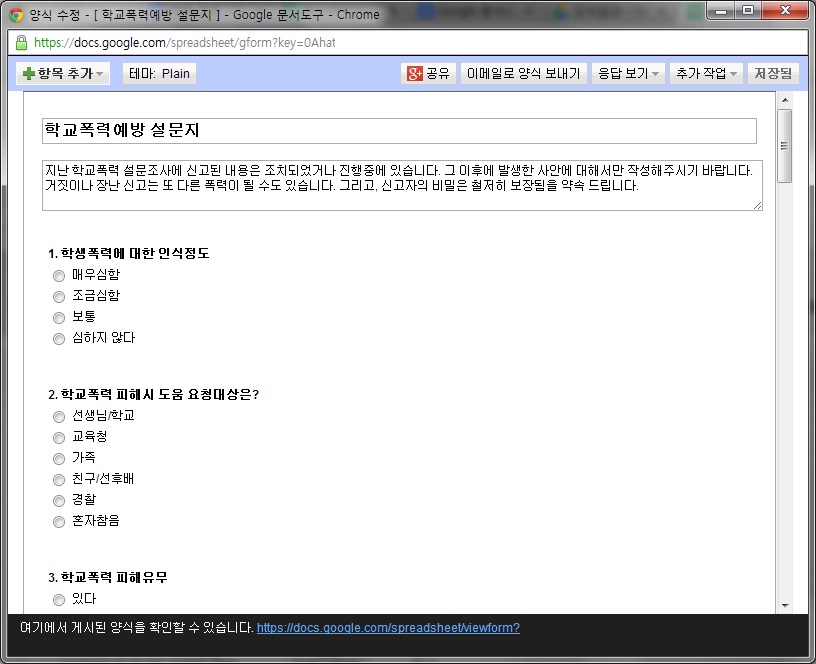The image size is (816, 664).
Task: Maximize the Chrome window
Action: [x=748, y=10]
